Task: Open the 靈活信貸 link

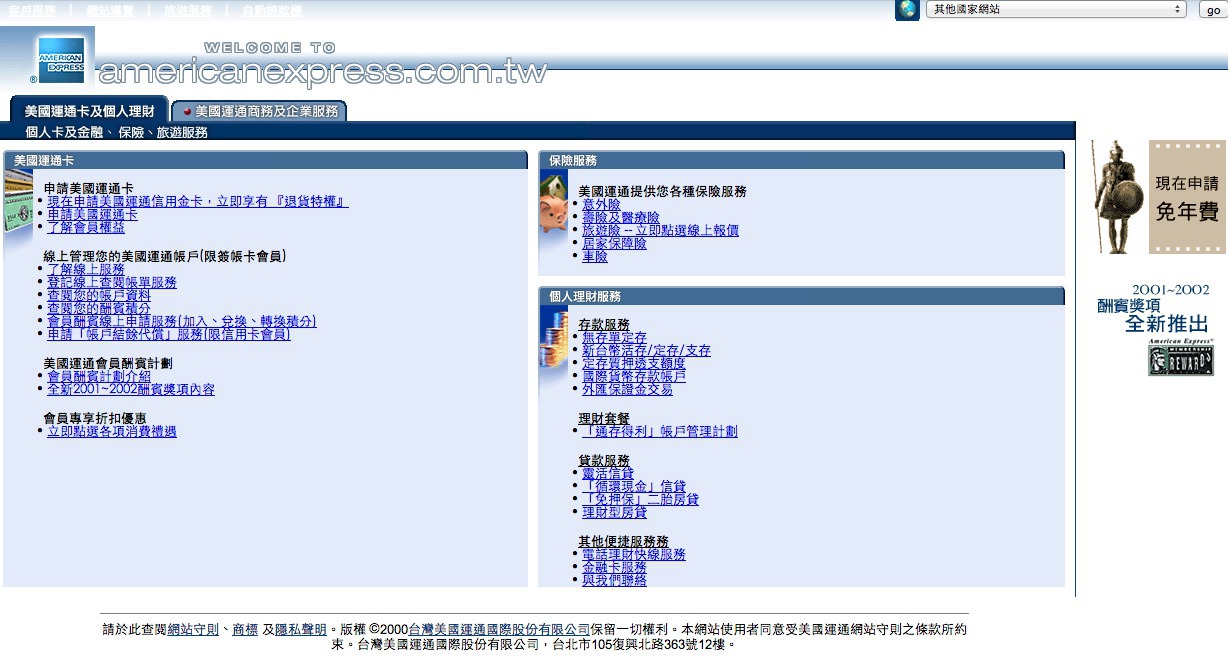Action: tap(608, 473)
